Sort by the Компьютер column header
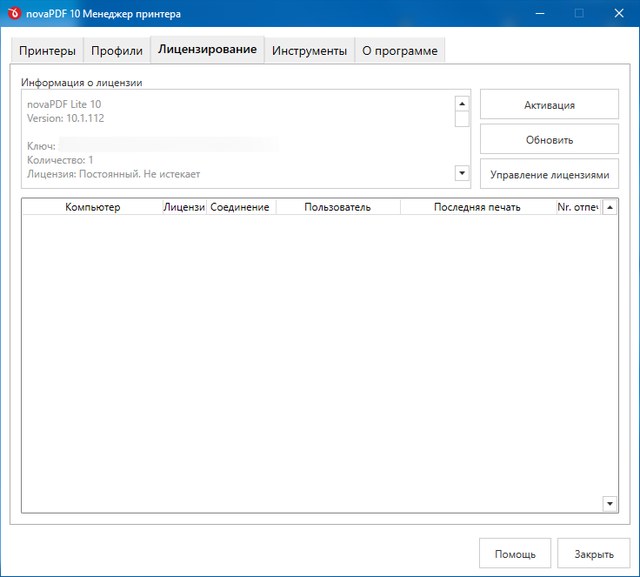 92,207
